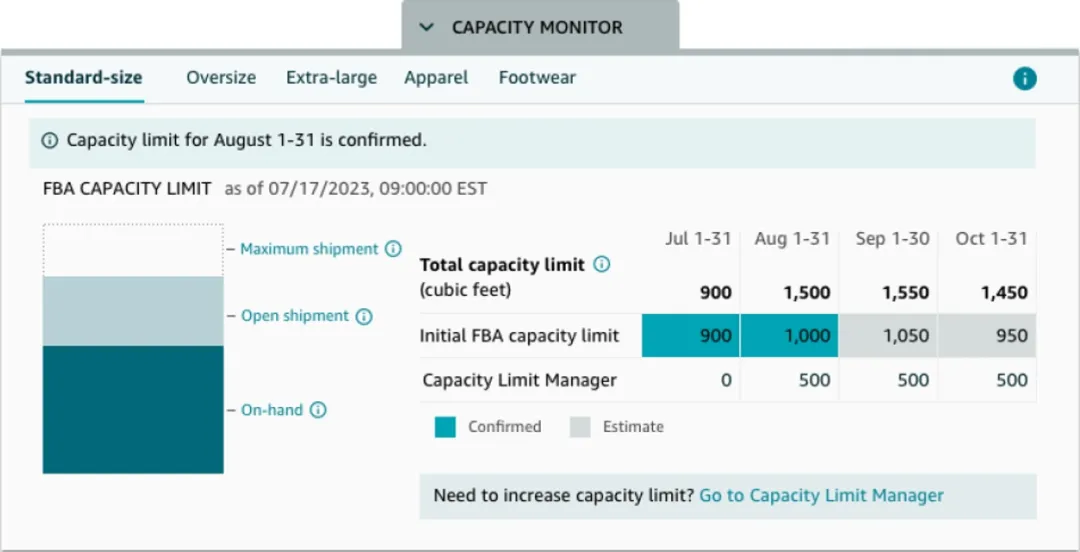Click the Open shipment label link
The width and height of the screenshot is (1080, 552).
295,316
